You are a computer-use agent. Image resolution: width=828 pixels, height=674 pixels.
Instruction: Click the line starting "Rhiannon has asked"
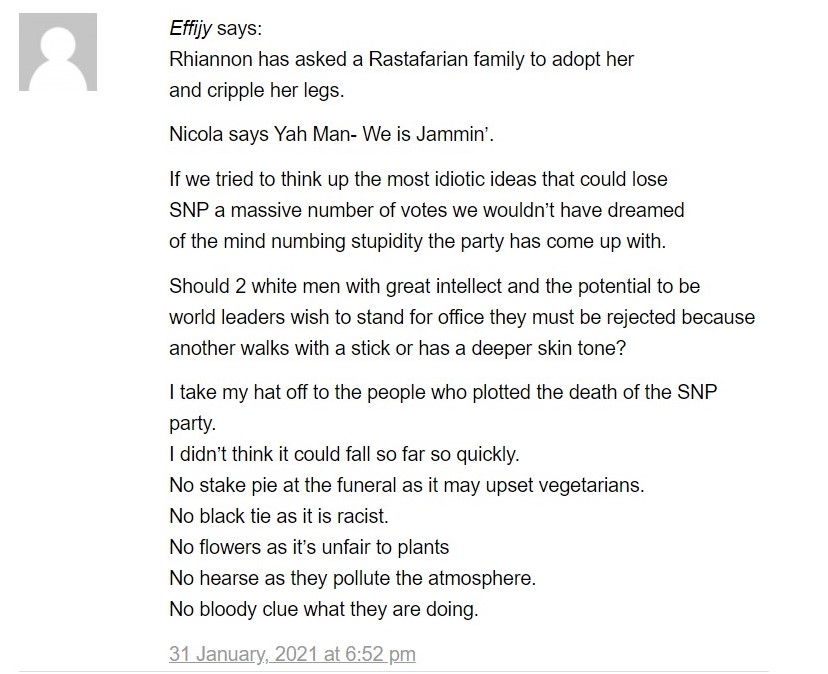click(x=401, y=59)
